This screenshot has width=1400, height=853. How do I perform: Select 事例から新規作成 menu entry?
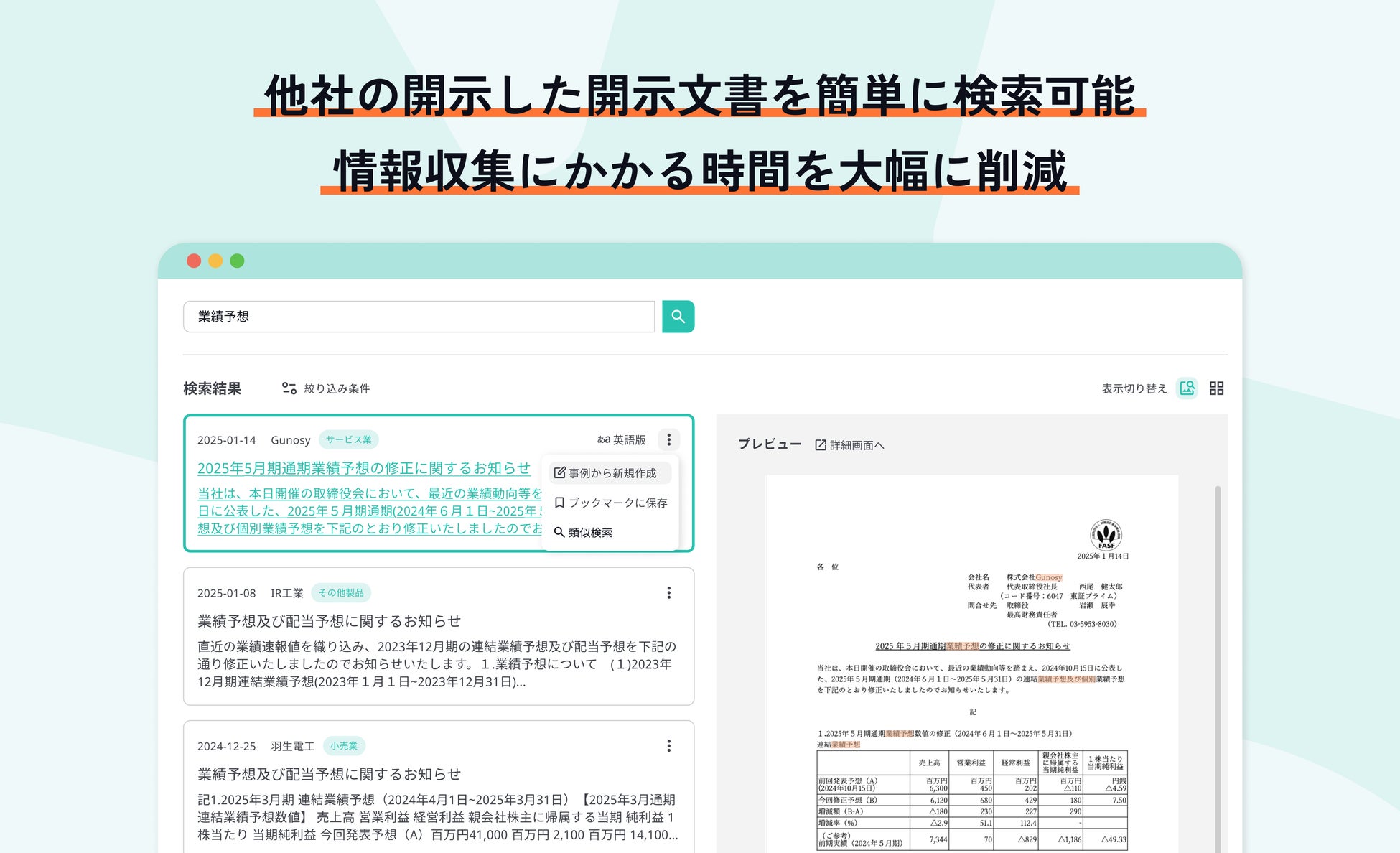(610, 473)
